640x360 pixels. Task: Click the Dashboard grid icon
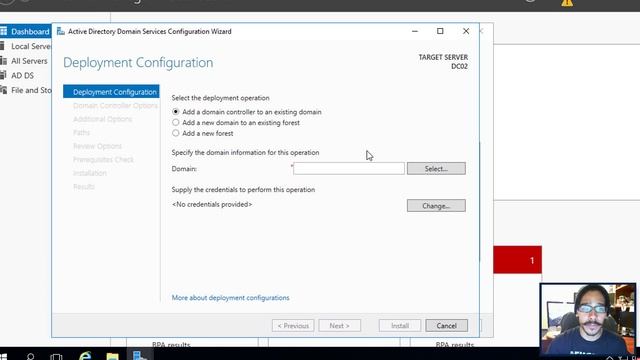click(4, 31)
